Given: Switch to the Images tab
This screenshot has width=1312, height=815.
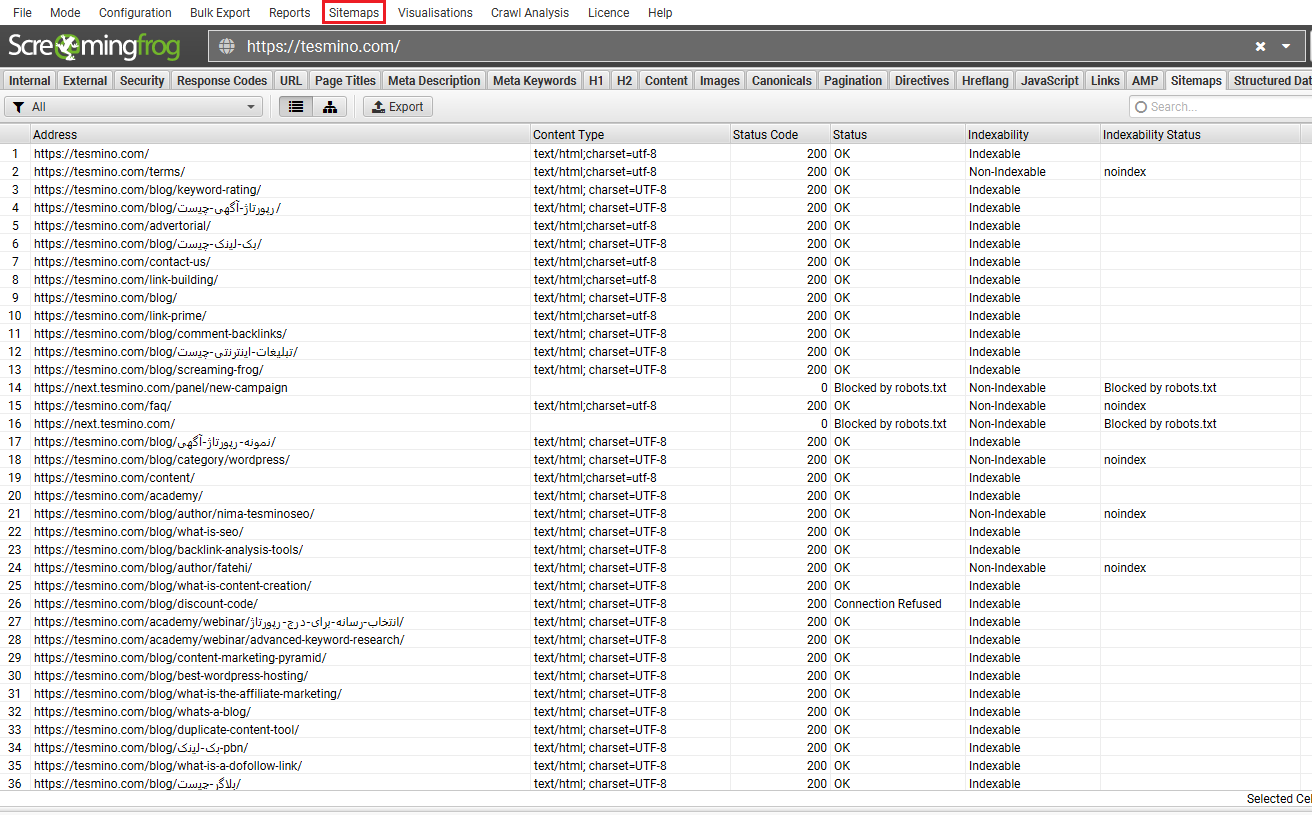Looking at the screenshot, I should tap(720, 81).
